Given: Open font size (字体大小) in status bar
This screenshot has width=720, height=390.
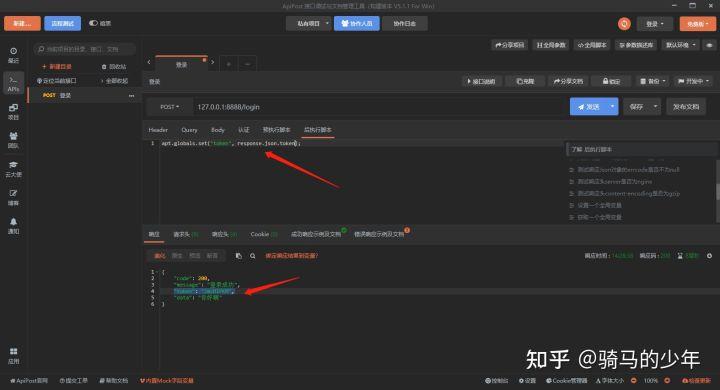Looking at the screenshot, I should pyautogui.click(x=610, y=380).
